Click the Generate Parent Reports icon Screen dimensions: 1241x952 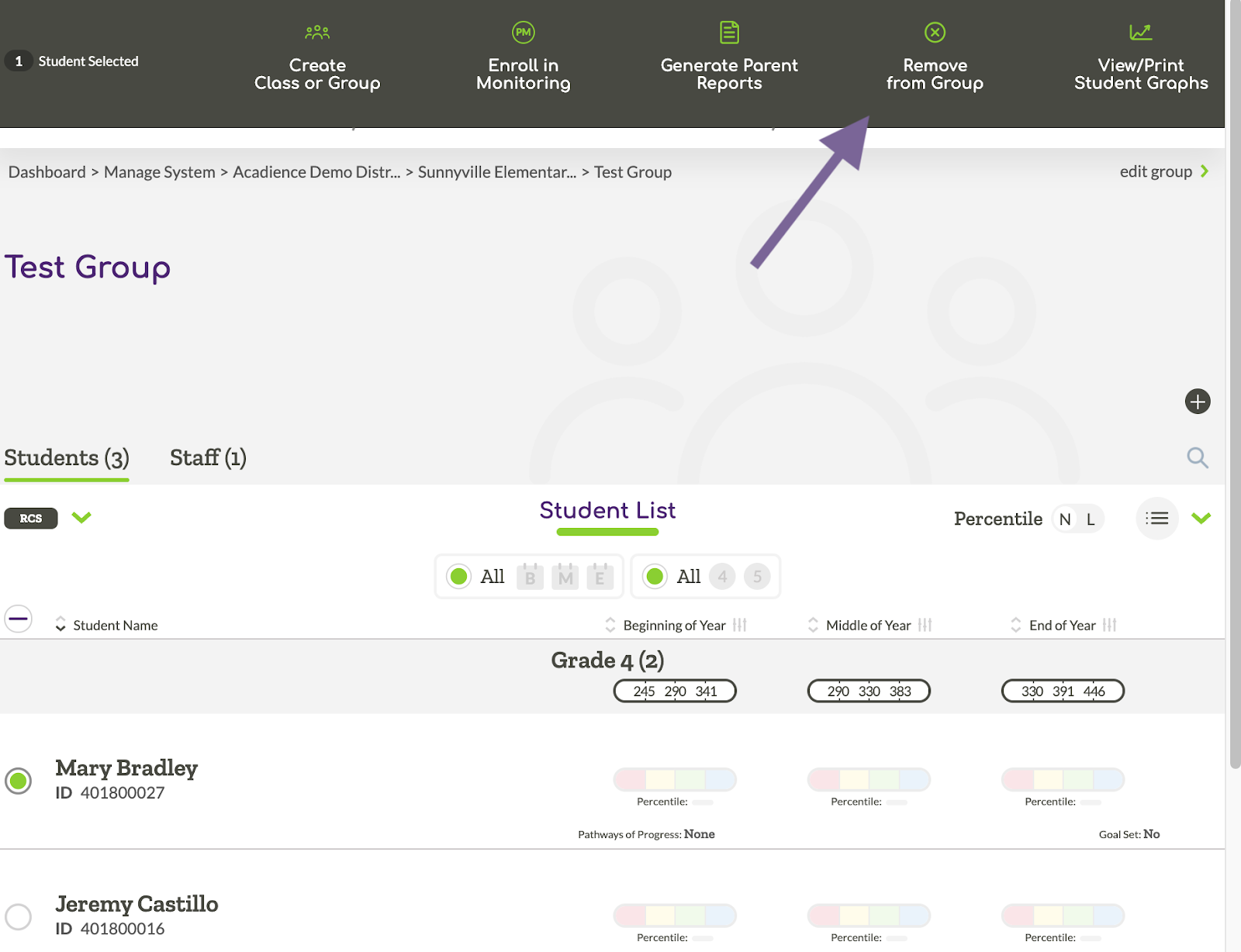pos(728,33)
